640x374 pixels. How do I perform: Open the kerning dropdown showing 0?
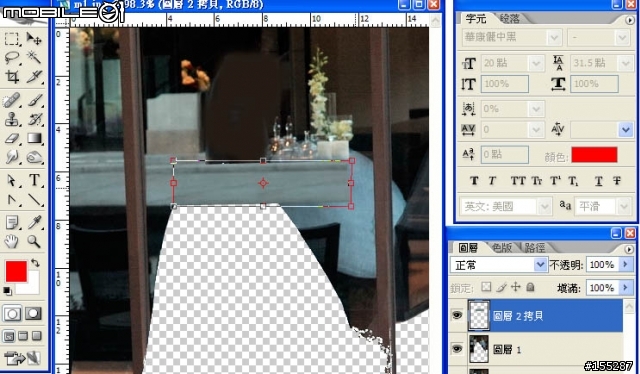click(x=536, y=130)
